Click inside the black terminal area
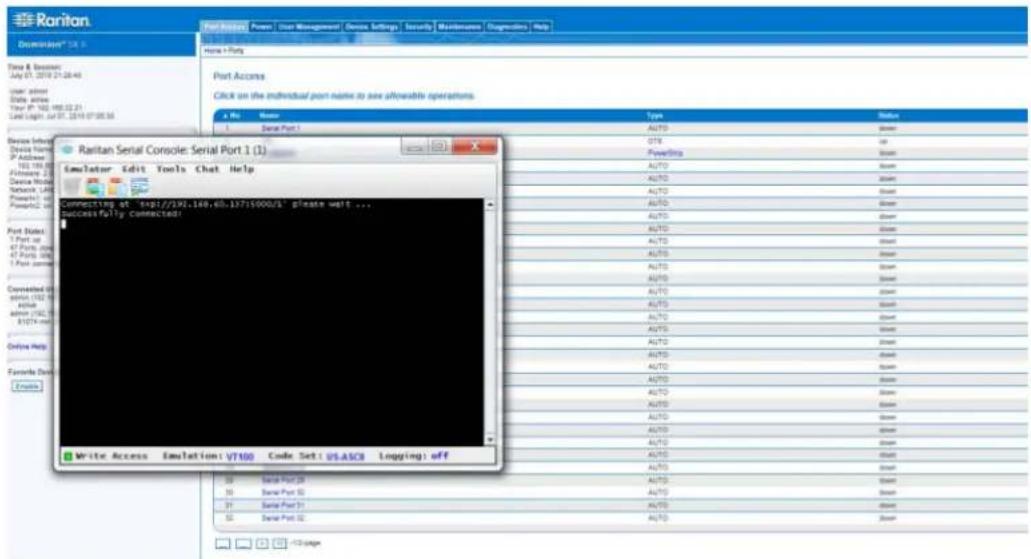 click(272, 322)
